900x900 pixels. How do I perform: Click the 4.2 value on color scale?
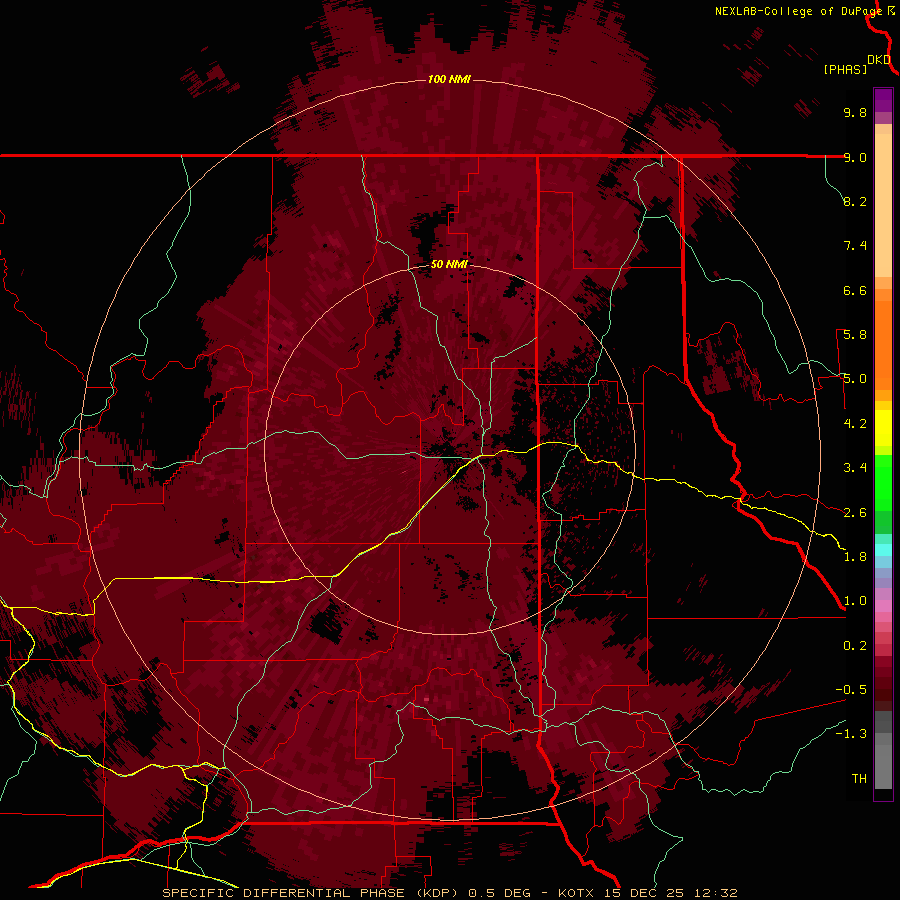click(x=855, y=424)
